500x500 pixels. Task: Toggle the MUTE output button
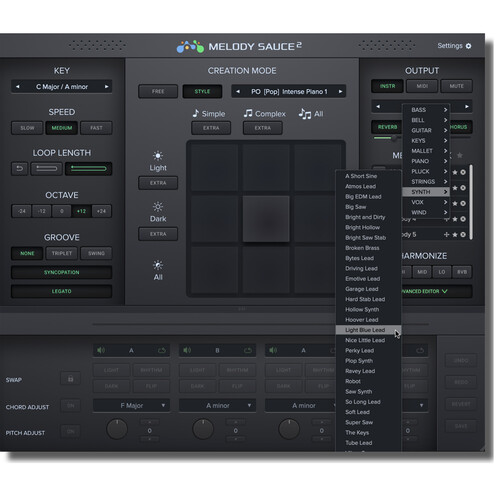[456, 86]
